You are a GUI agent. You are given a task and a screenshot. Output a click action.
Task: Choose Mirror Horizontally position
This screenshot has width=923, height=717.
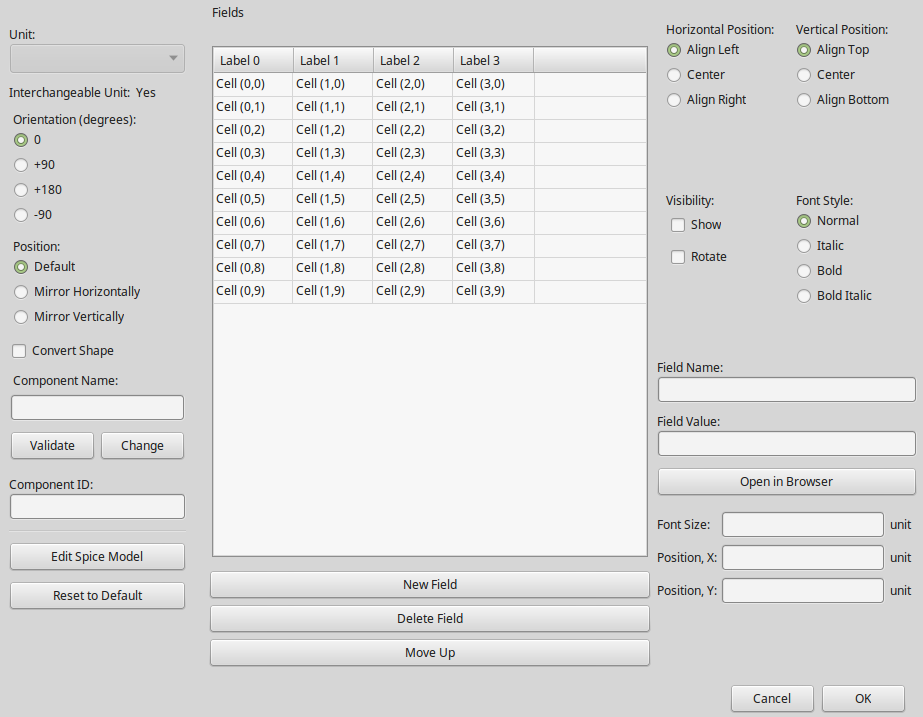[x=21, y=292]
